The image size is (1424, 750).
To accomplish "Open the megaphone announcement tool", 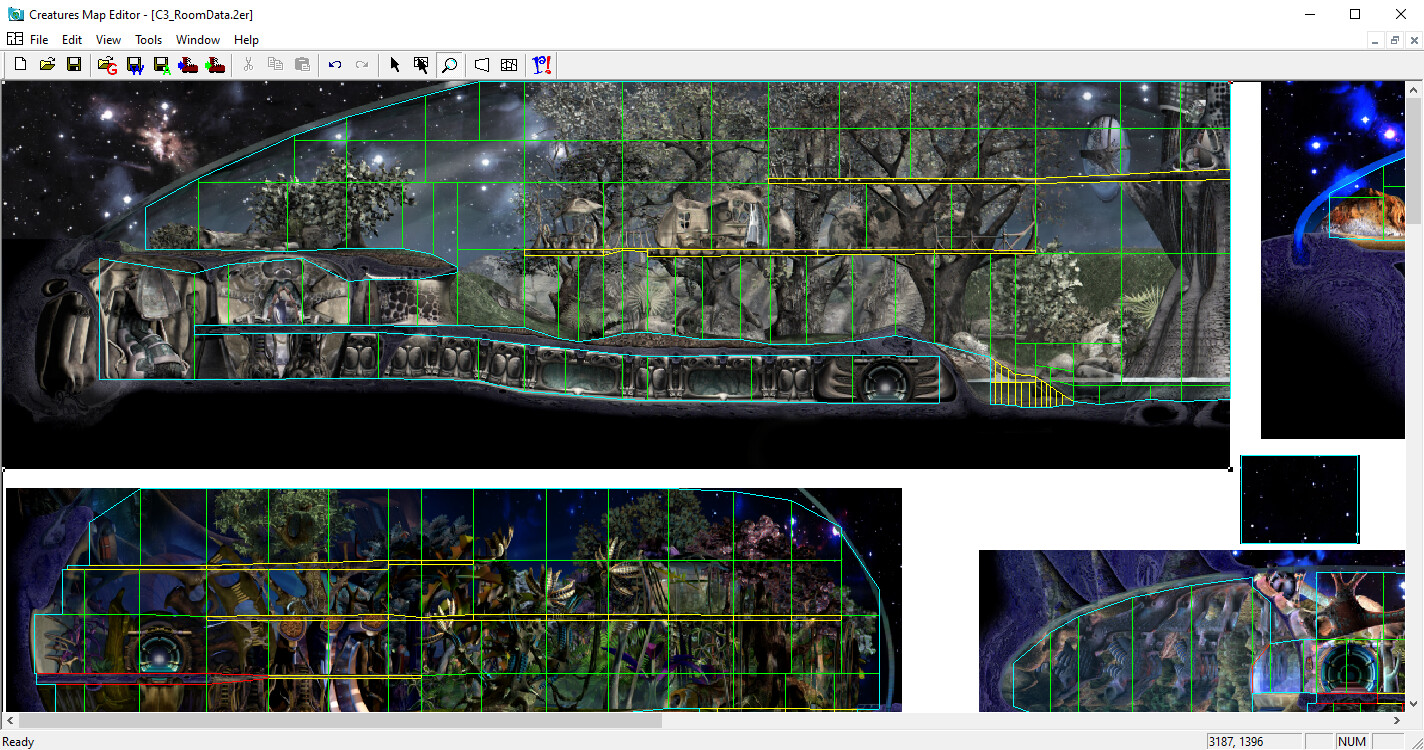I will (x=481, y=64).
